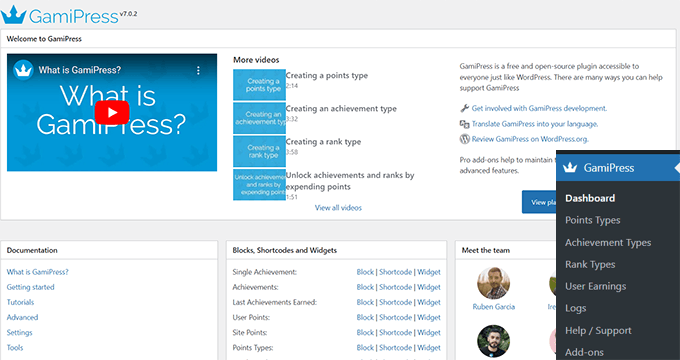Open the Ruben Garcia name link
Screen dimensions: 680x360
pyautogui.click(x=494, y=307)
